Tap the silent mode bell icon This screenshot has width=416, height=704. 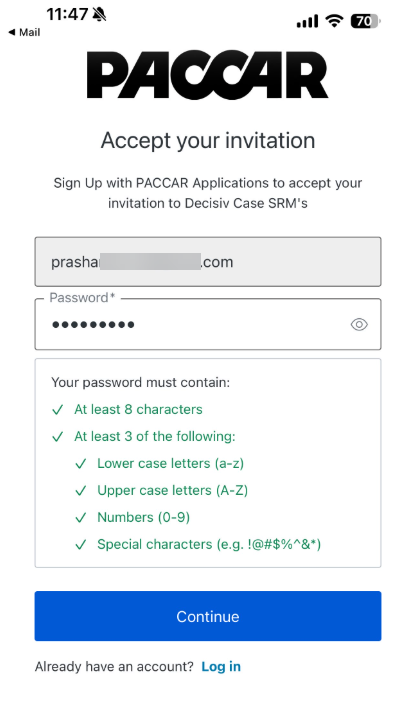[99, 15]
